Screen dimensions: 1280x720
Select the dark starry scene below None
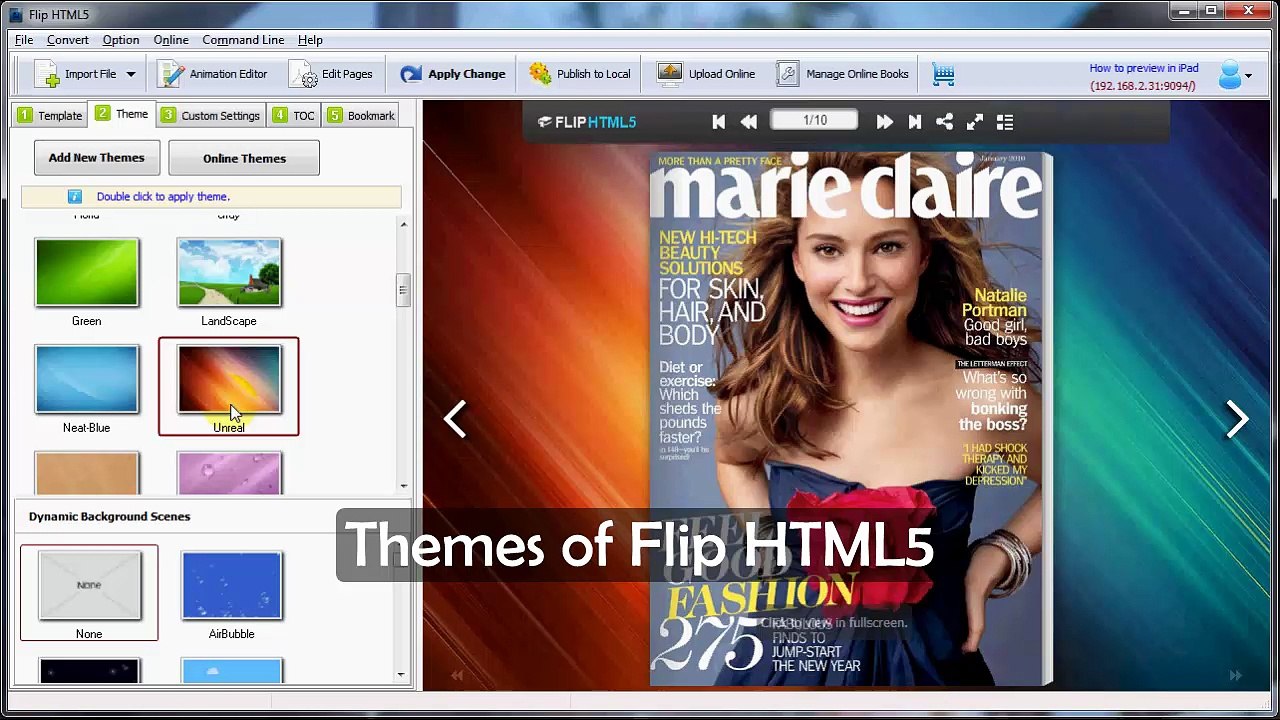click(89, 671)
